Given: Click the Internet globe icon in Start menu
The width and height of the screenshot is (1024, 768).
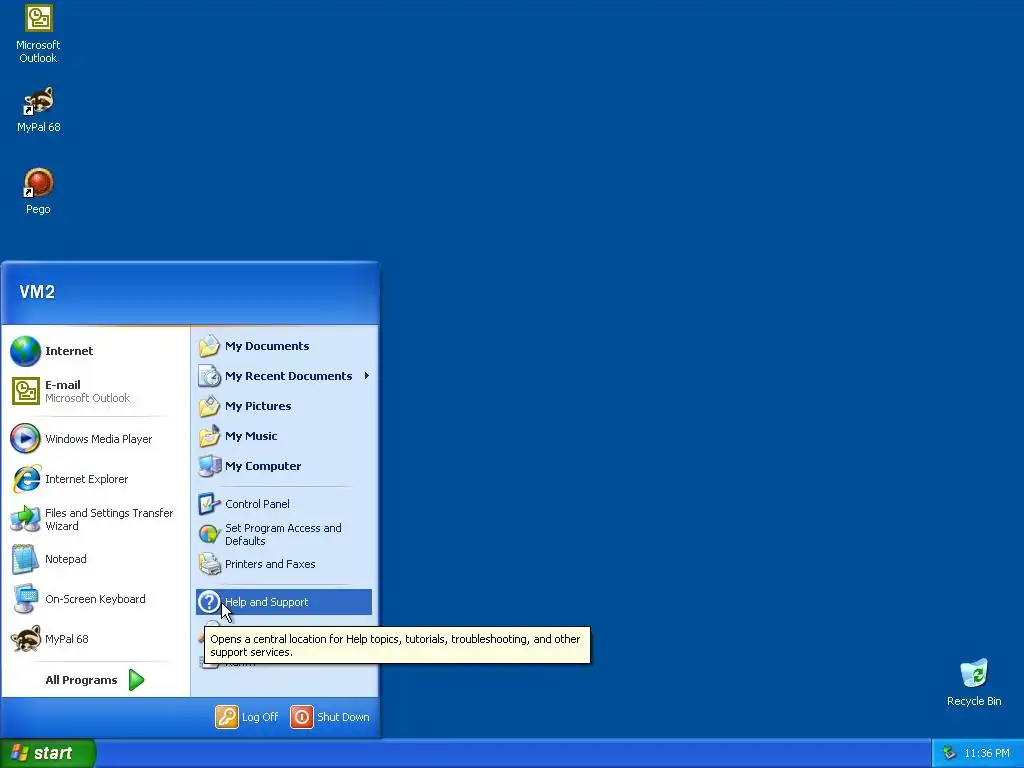Looking at the screenshot, I should 25,351.
